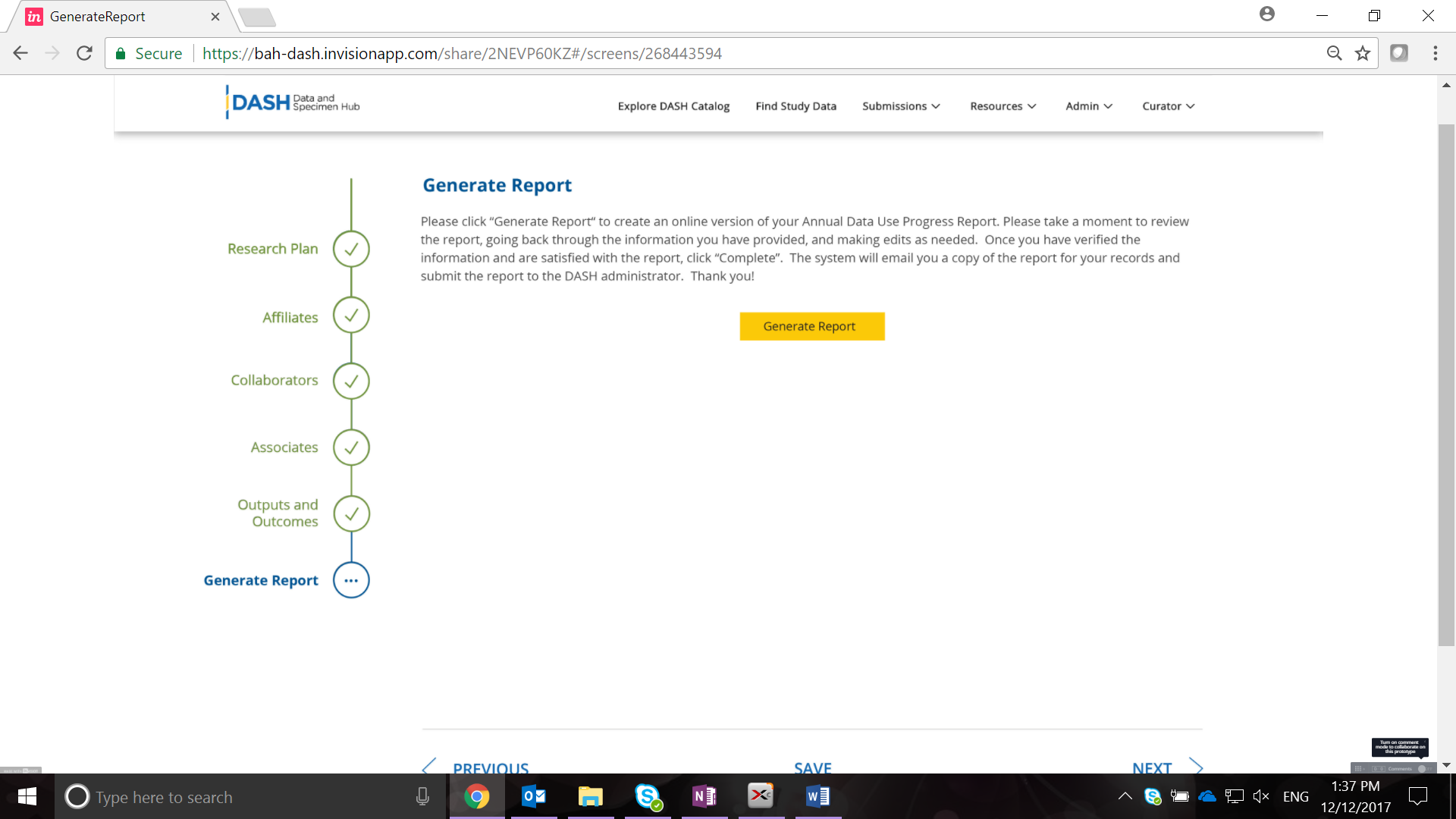Reload the page with the refresh icon

84,53
